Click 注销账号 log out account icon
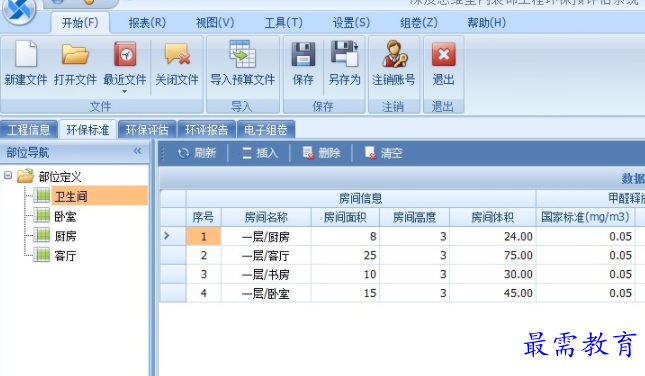The width and height of the screenshot is (645, 376). tap(394, 54)
